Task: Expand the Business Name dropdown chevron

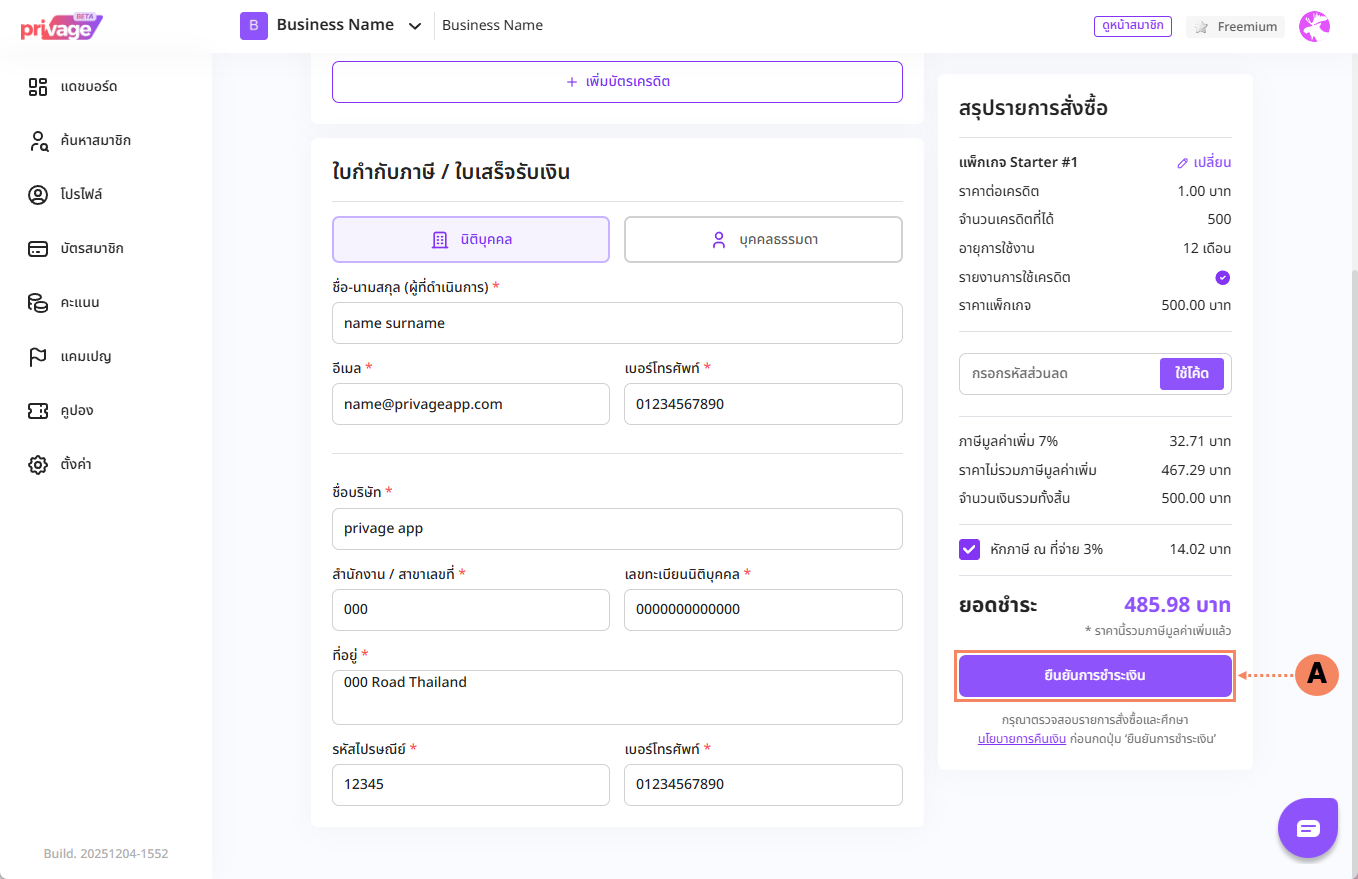Action: click(x=415, y=26)
